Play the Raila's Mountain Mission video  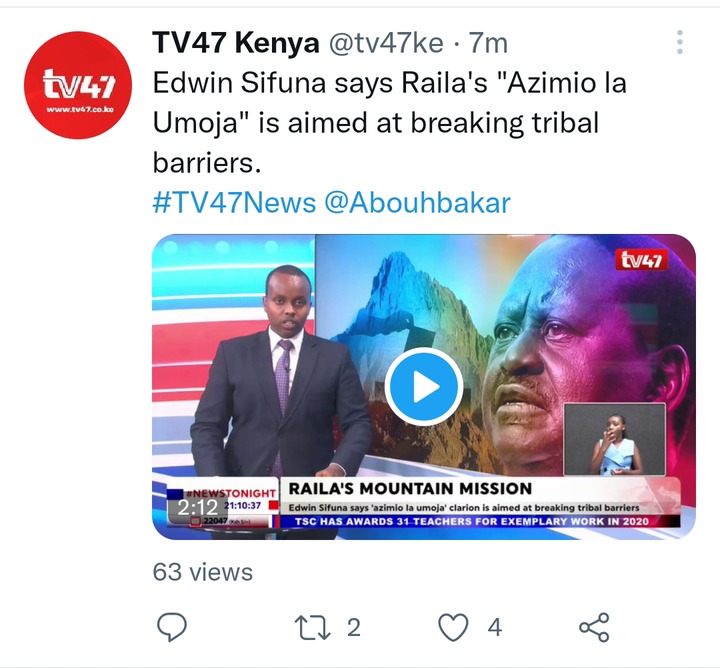click(x=423, y=387)
